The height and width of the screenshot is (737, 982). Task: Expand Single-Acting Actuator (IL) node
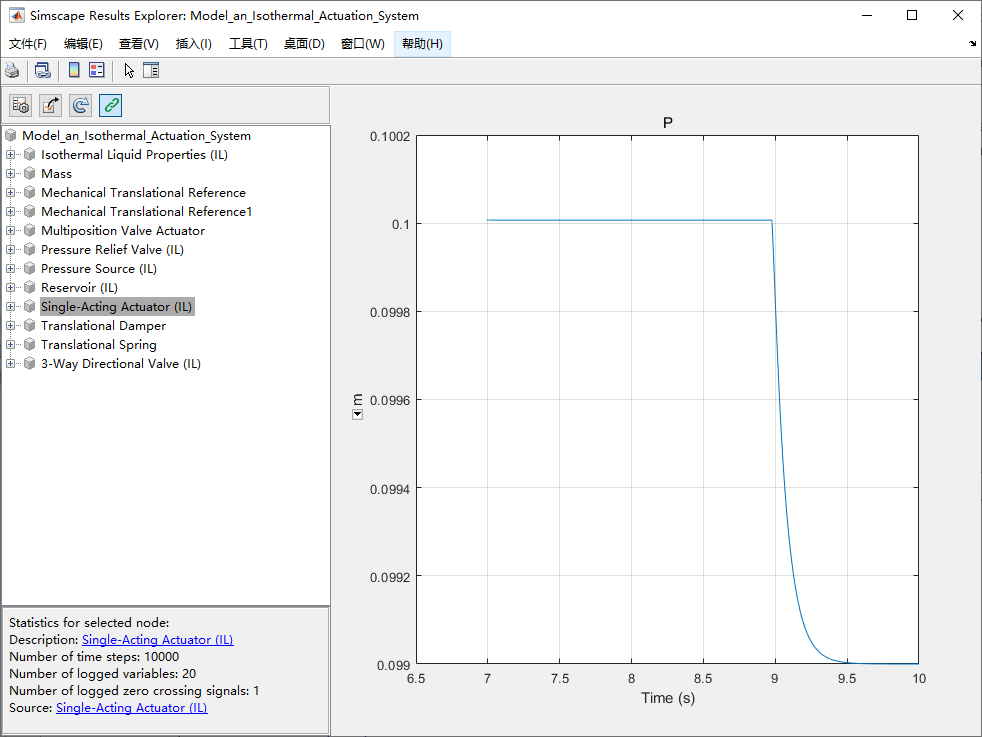tap(10, 307)
